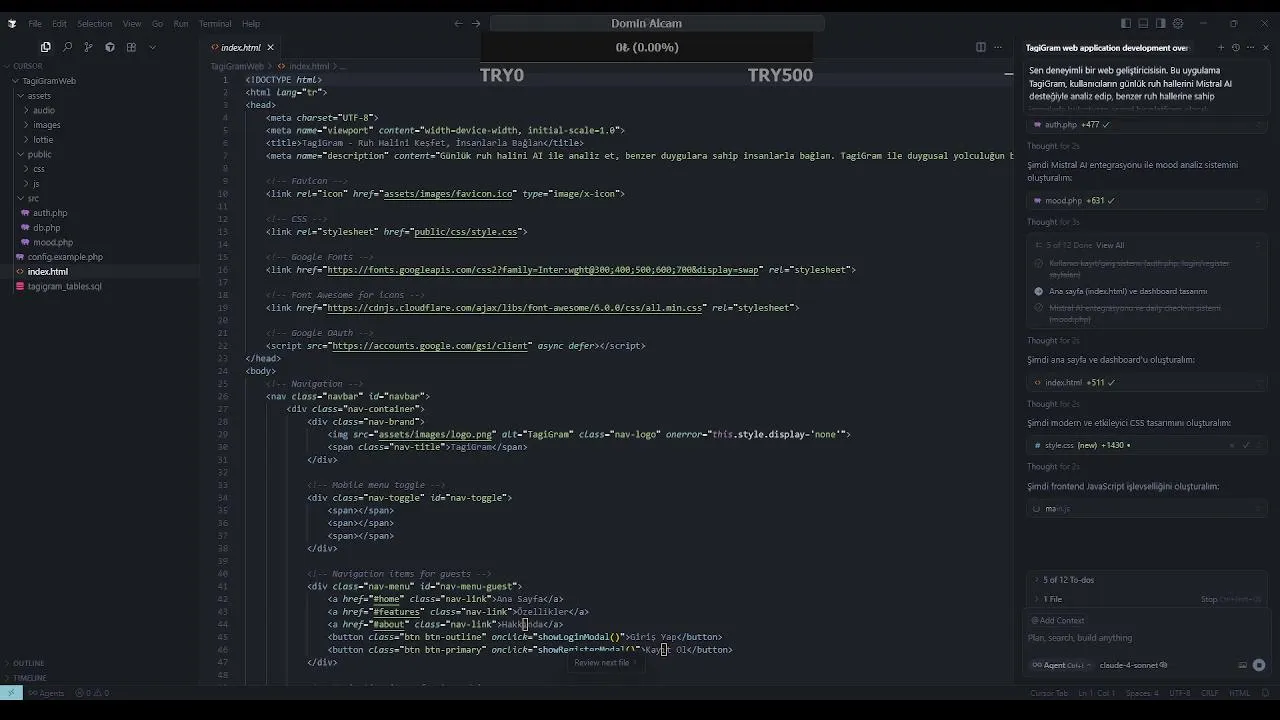1280x720 pixels.
Task: Open the Cursor cube icon in activity bar
Action: (110, 47)
